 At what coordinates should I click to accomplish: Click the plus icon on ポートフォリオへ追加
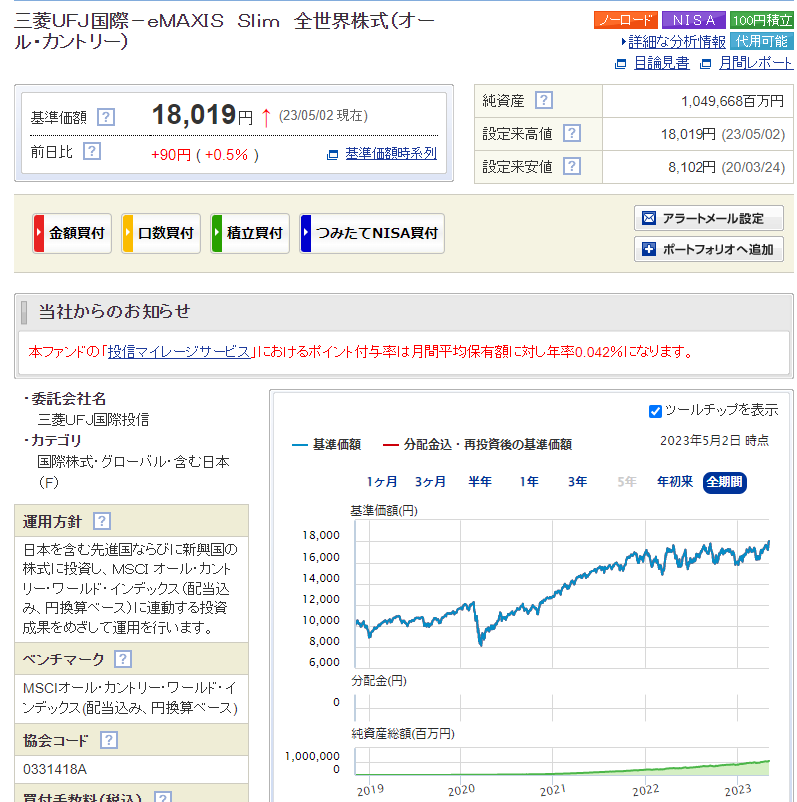click(x=649, y=249)
